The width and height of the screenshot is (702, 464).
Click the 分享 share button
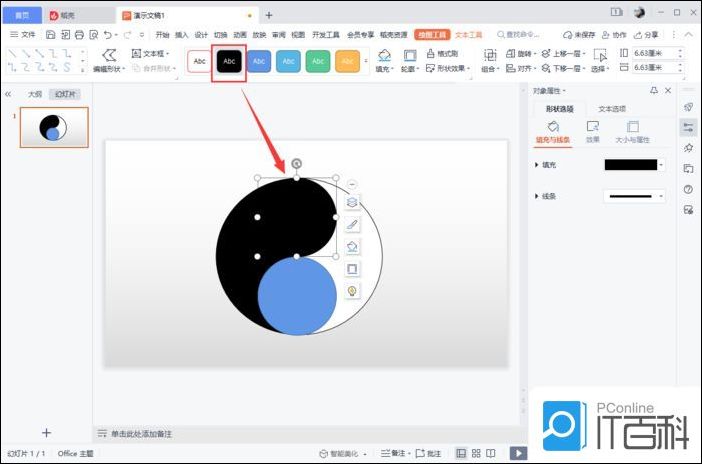tap(647, 34)
